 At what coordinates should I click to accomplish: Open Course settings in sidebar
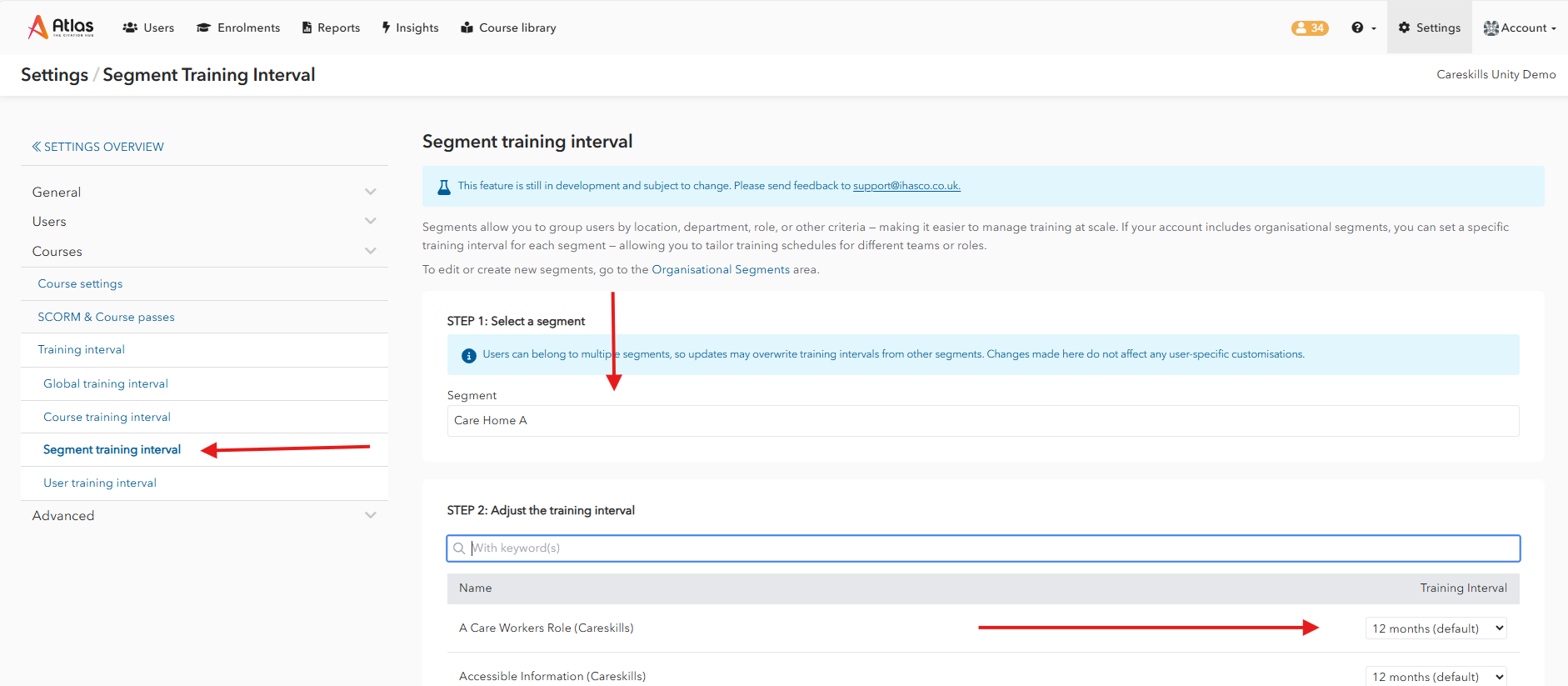click(80, 283)
